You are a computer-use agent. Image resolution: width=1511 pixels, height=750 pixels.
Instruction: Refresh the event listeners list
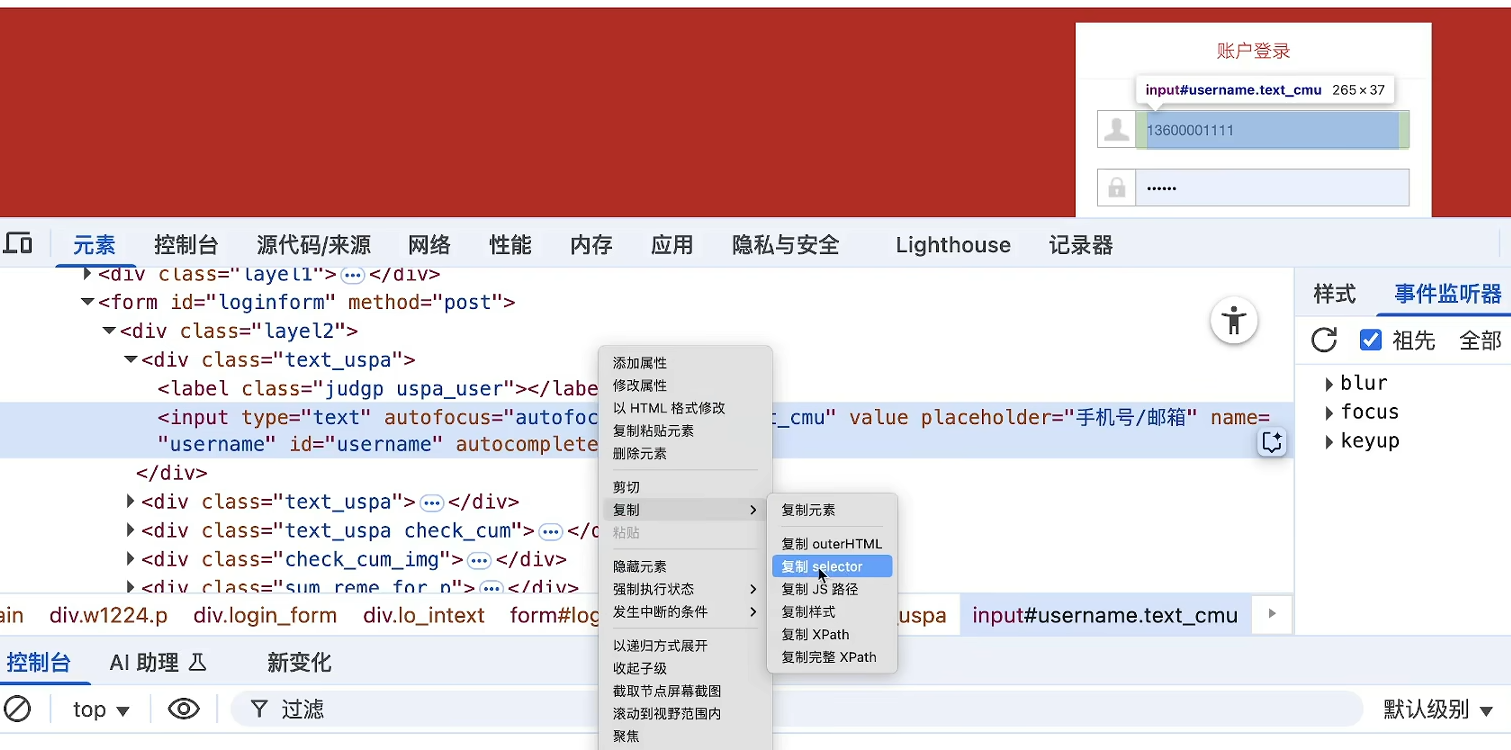pos(1324,340)
